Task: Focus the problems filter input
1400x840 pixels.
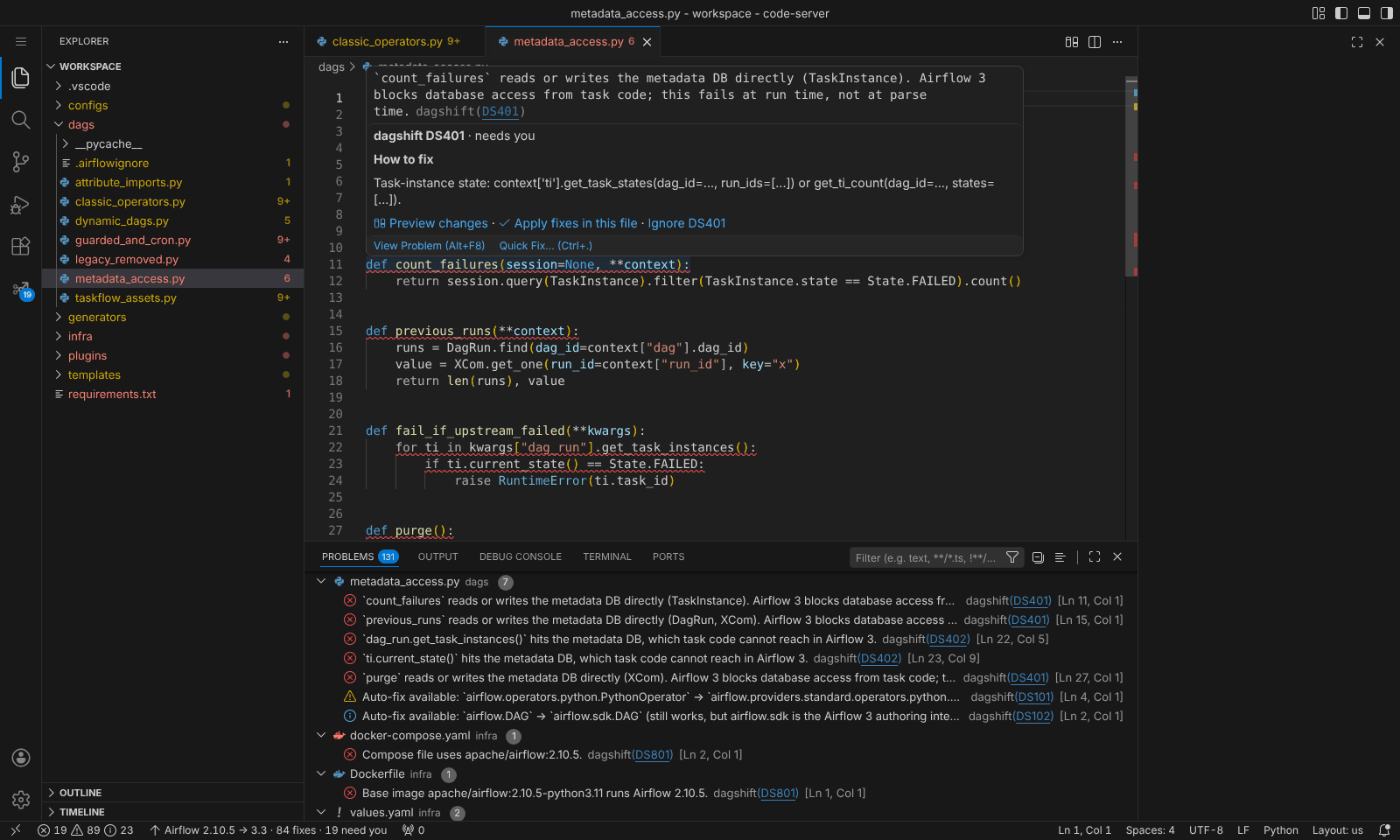Action: [x=925, y=557]
